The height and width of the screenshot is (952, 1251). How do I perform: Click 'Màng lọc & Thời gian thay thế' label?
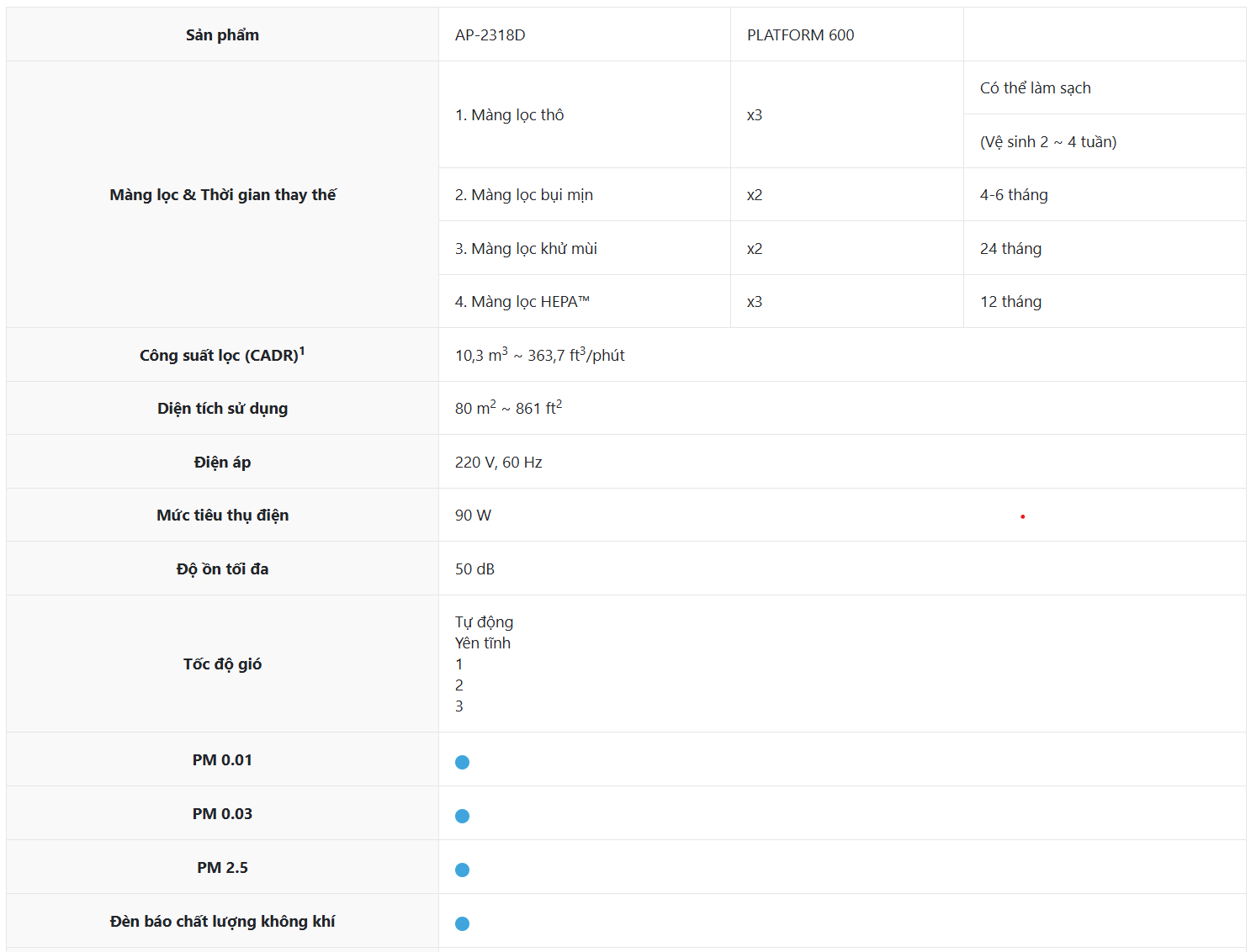coord(222,195)
